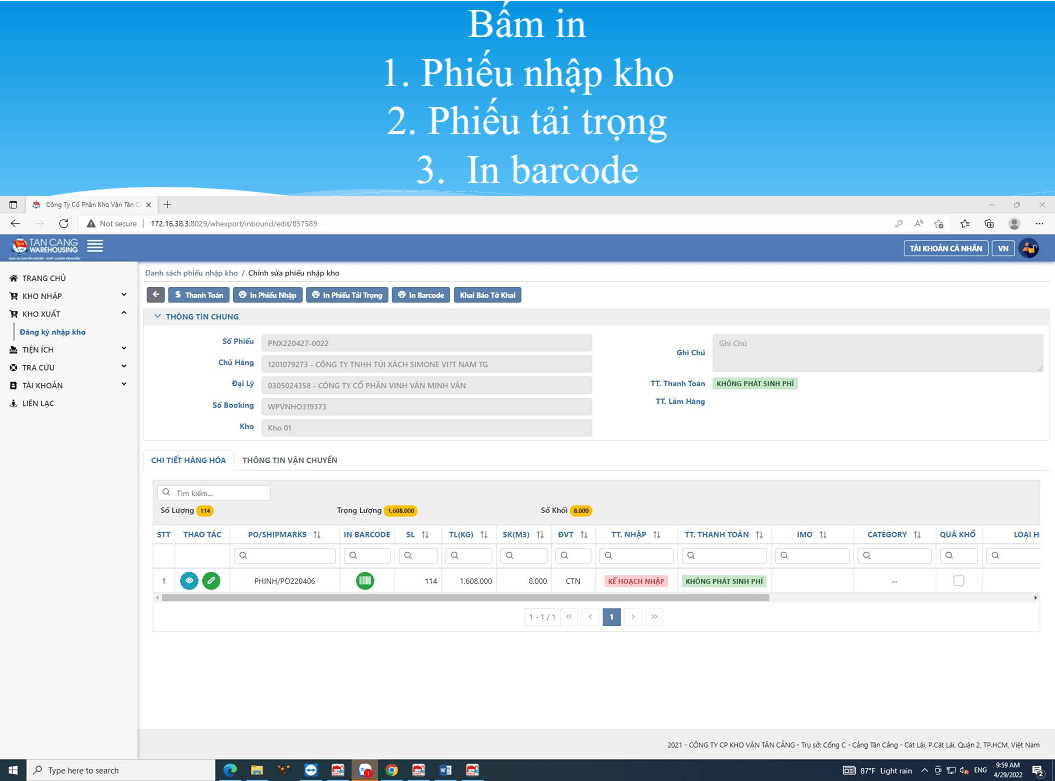
Task: Open the hamburger menu next to Tan Cang logo
Action: 96,246
